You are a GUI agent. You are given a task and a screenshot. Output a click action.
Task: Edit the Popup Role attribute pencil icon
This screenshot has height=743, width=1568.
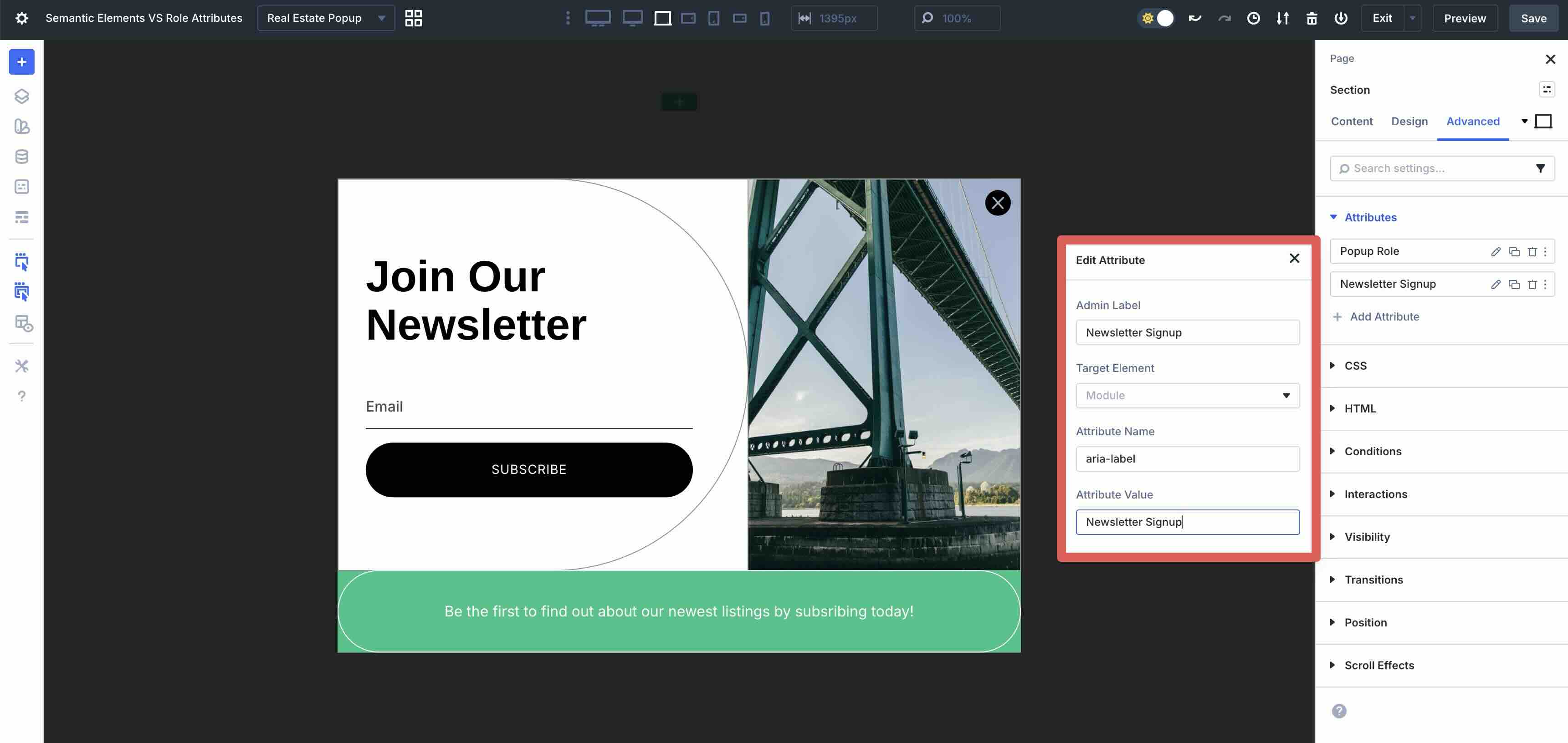(1496, 251)
